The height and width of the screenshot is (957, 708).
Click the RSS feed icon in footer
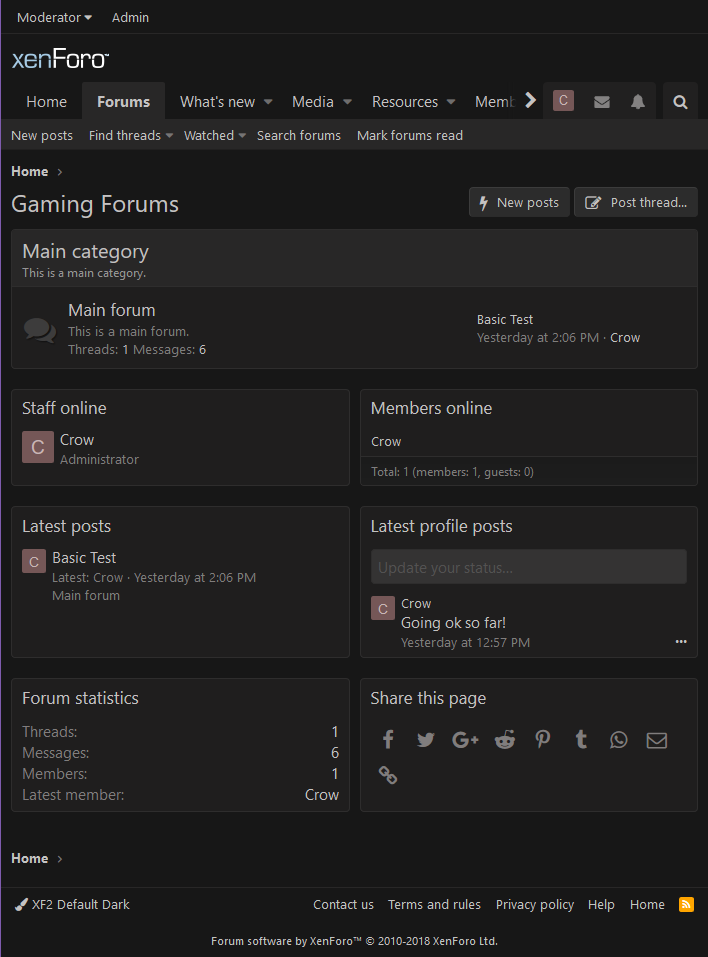686,904
